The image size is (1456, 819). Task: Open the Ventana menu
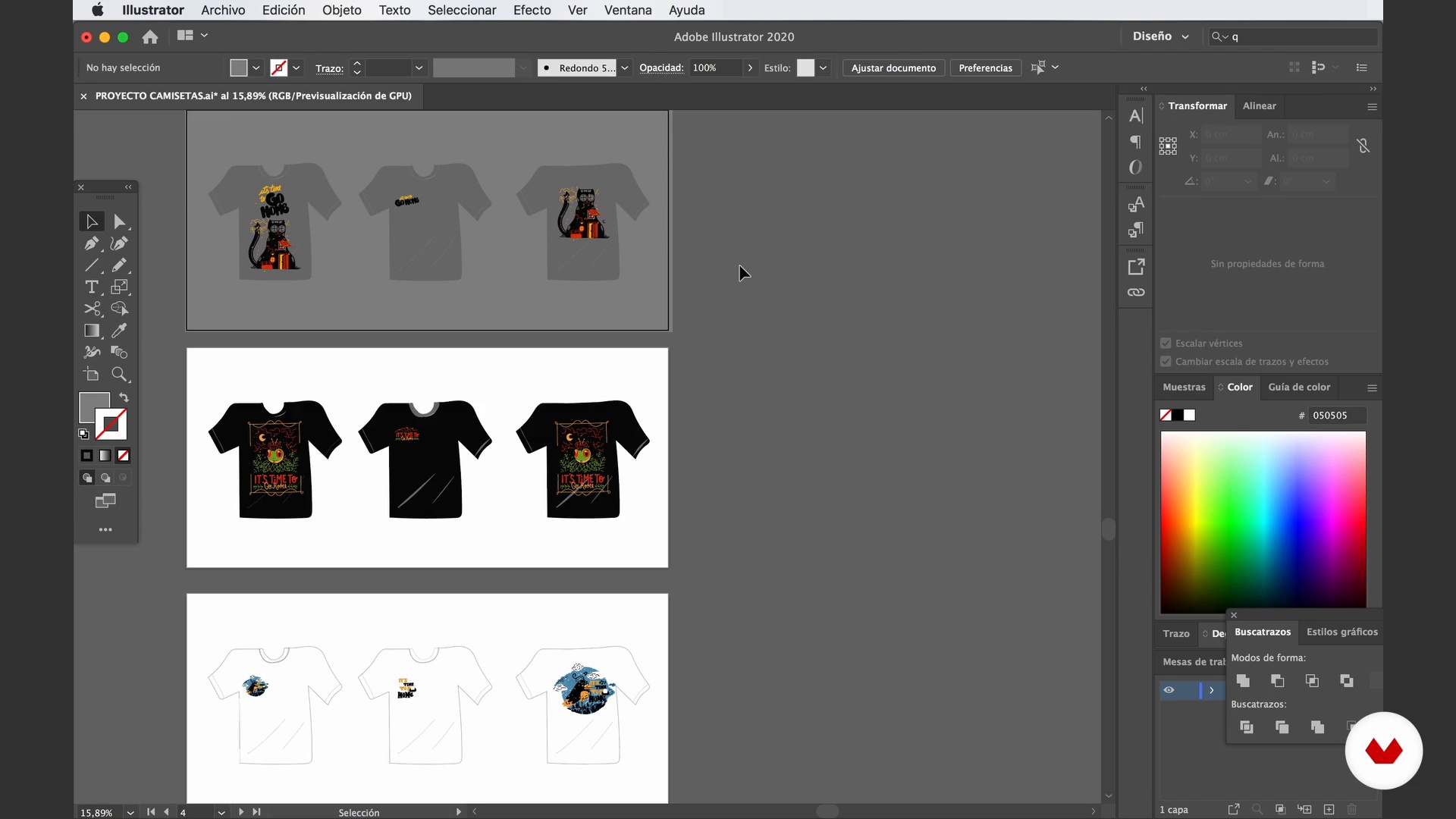(628, 10)
